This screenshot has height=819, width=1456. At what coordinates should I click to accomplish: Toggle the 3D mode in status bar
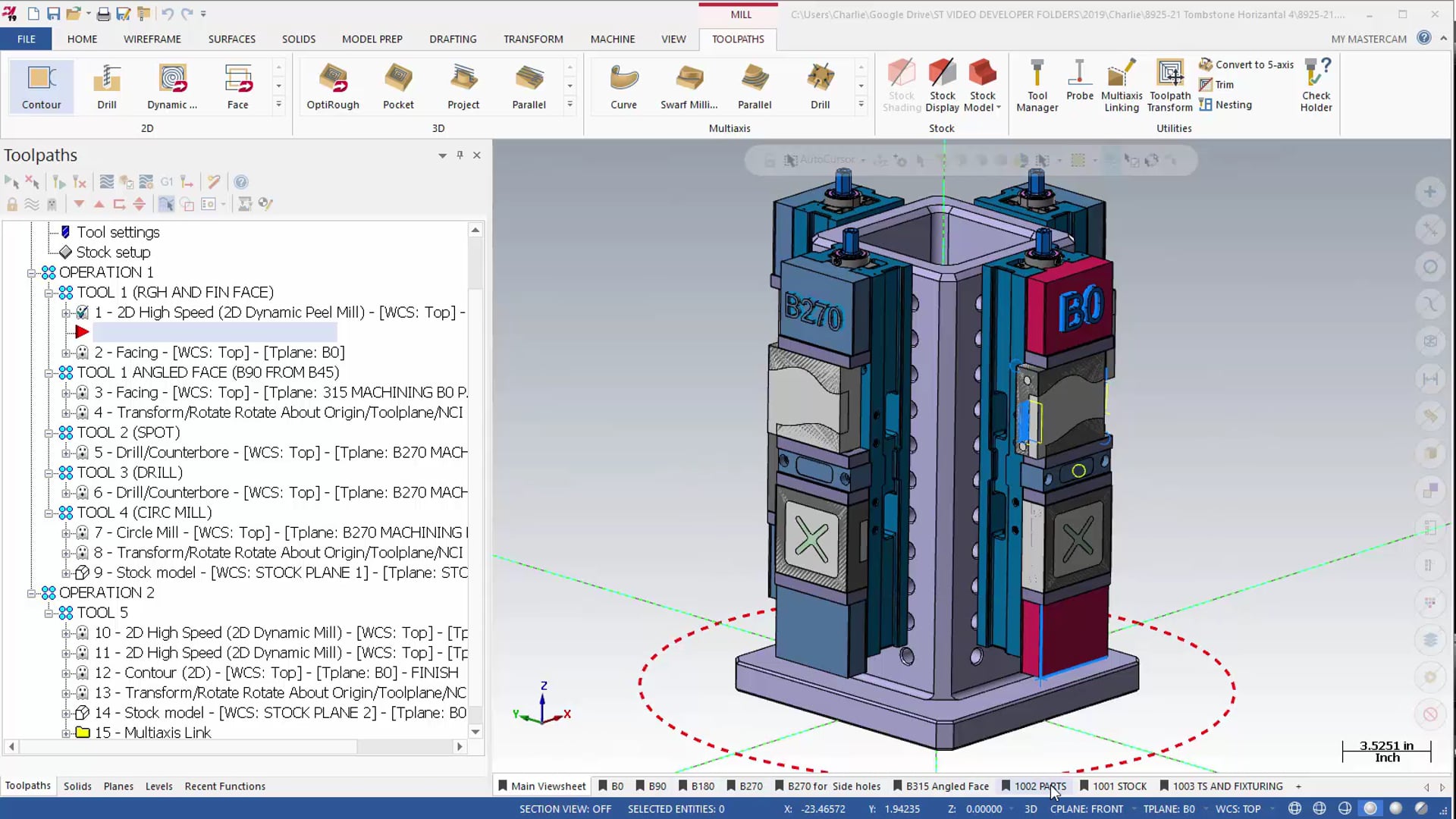[x=1031, y=809]
